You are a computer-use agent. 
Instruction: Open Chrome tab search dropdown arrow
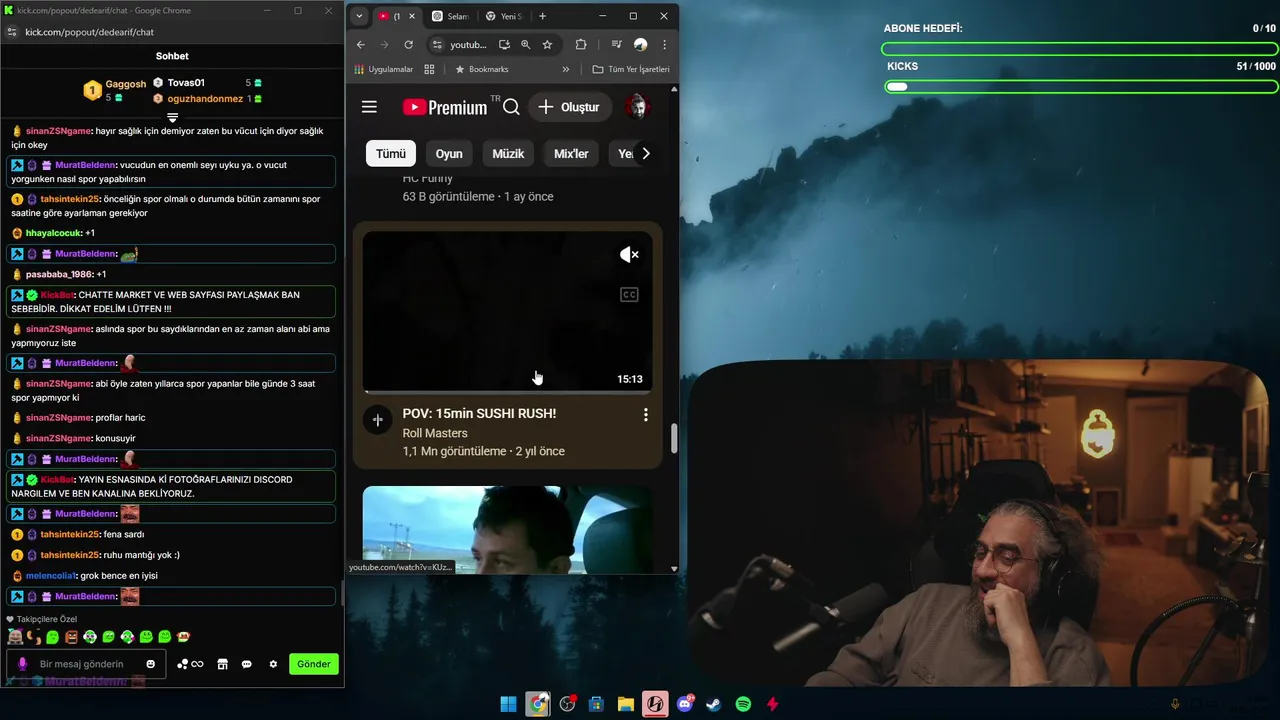pyautogui.click(x=359, y=16)
